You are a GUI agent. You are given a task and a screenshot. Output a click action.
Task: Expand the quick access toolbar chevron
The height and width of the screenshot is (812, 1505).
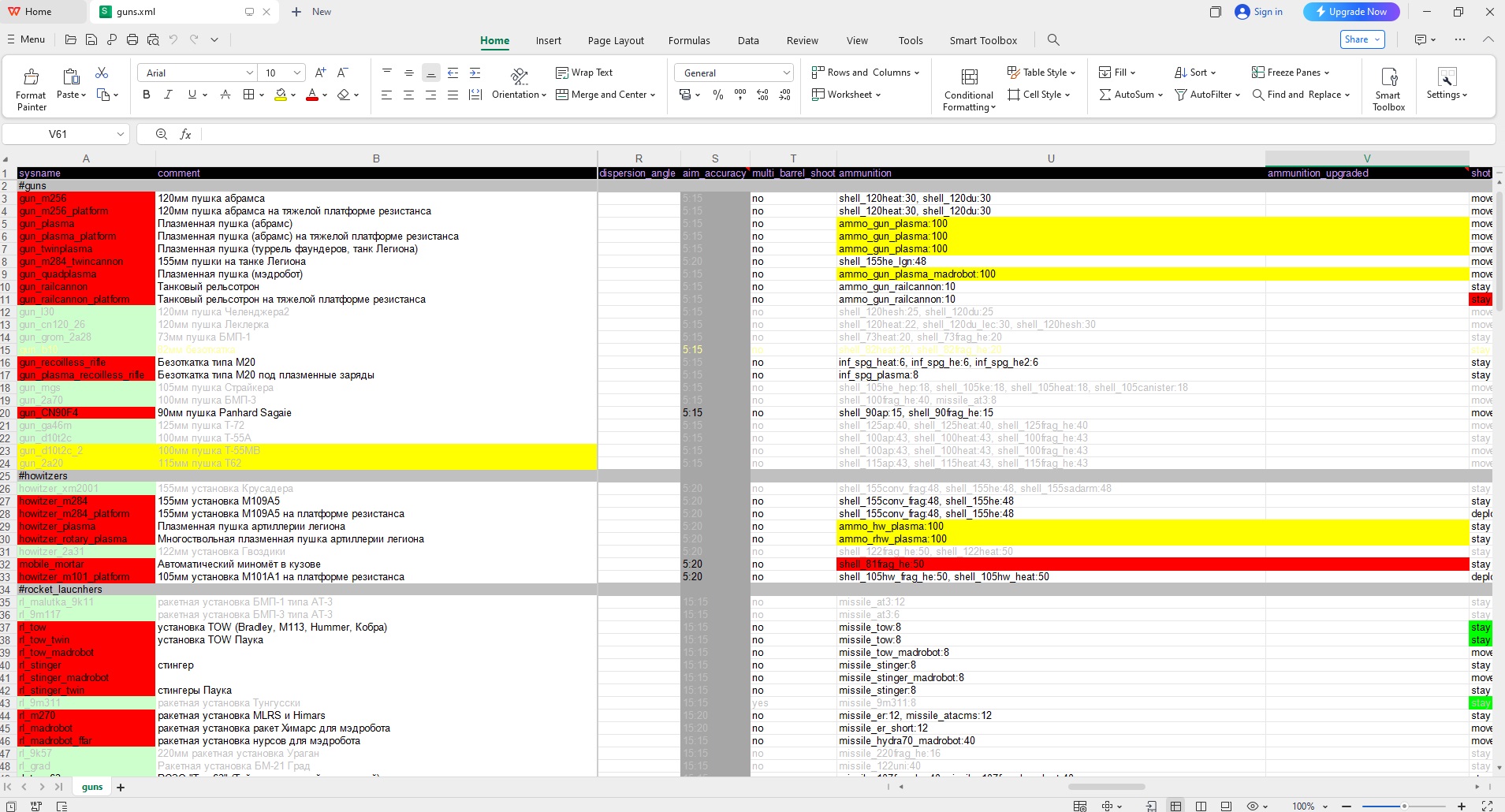coord(214,39)
